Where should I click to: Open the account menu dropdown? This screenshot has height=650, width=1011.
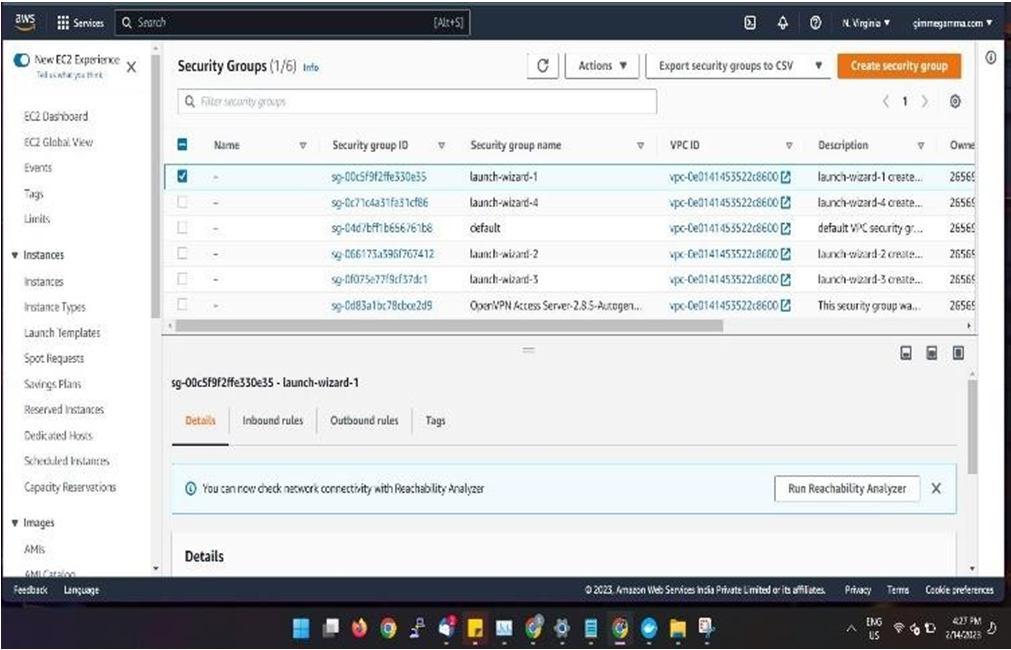click(x=952, y=23)
